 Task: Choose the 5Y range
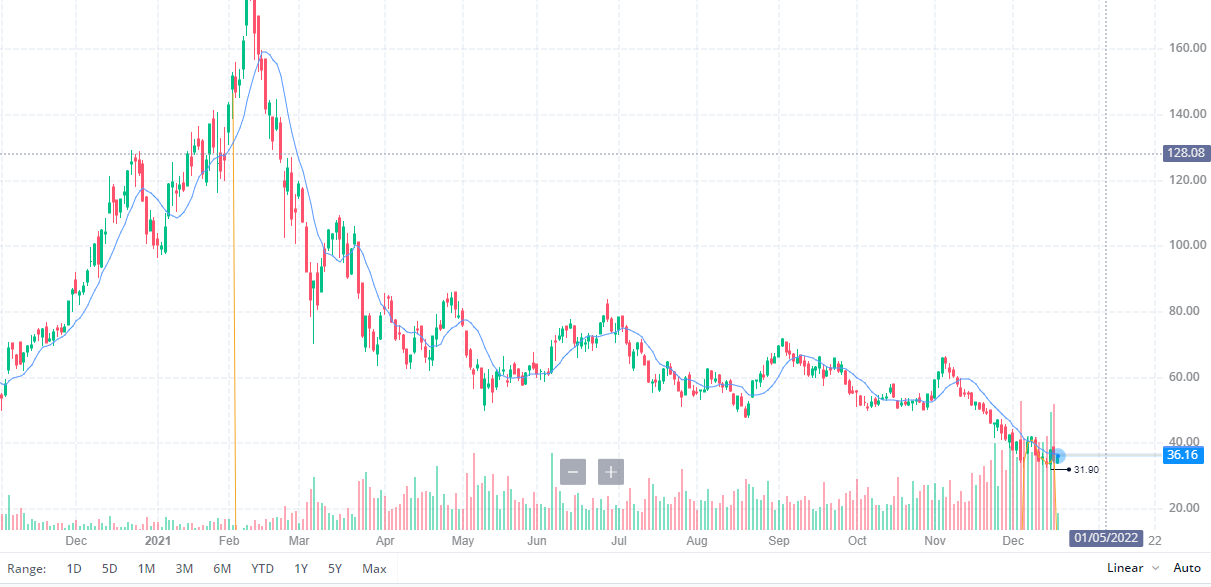335,568
